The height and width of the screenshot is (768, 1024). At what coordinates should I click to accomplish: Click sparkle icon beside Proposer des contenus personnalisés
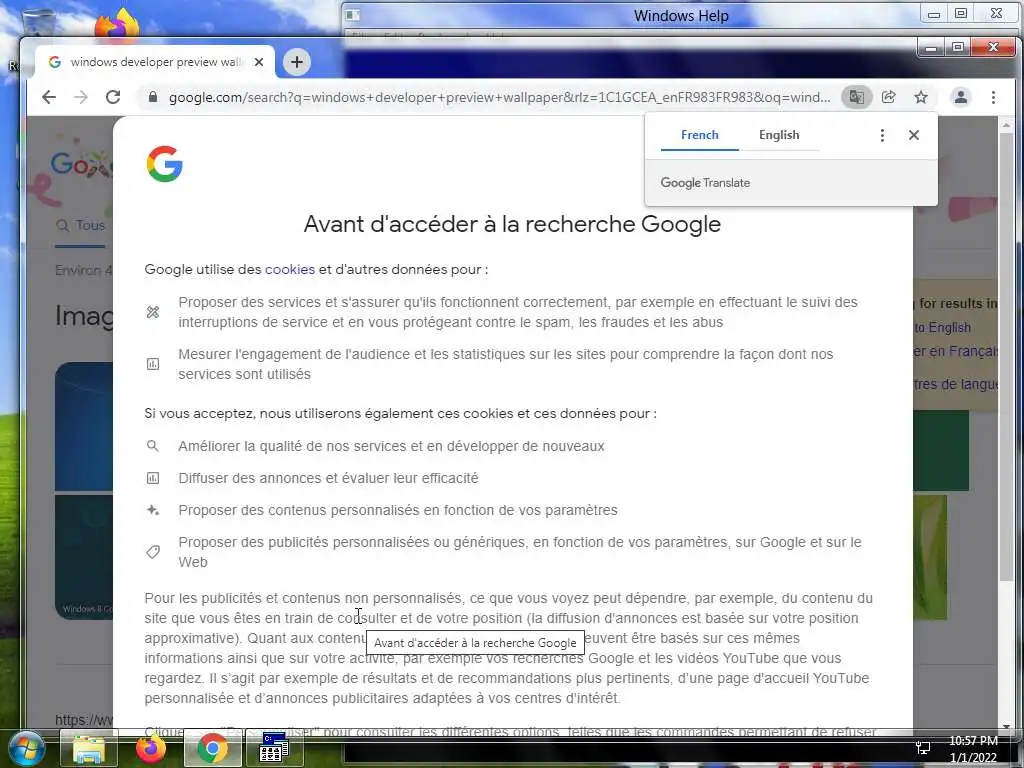click(x=153, y=510)
